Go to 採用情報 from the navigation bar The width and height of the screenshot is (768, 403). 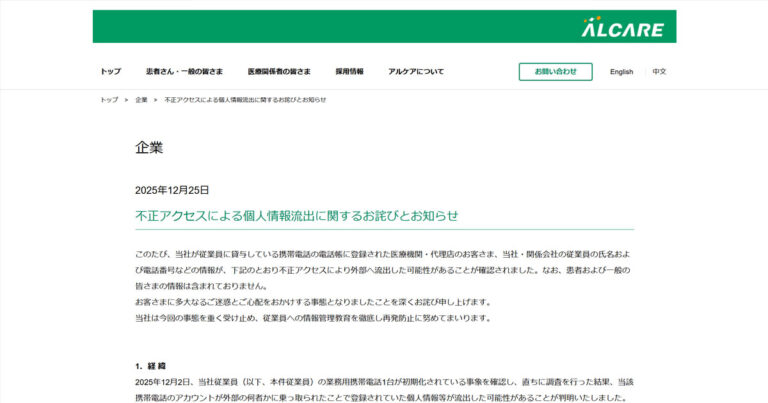tap(349, 72)
